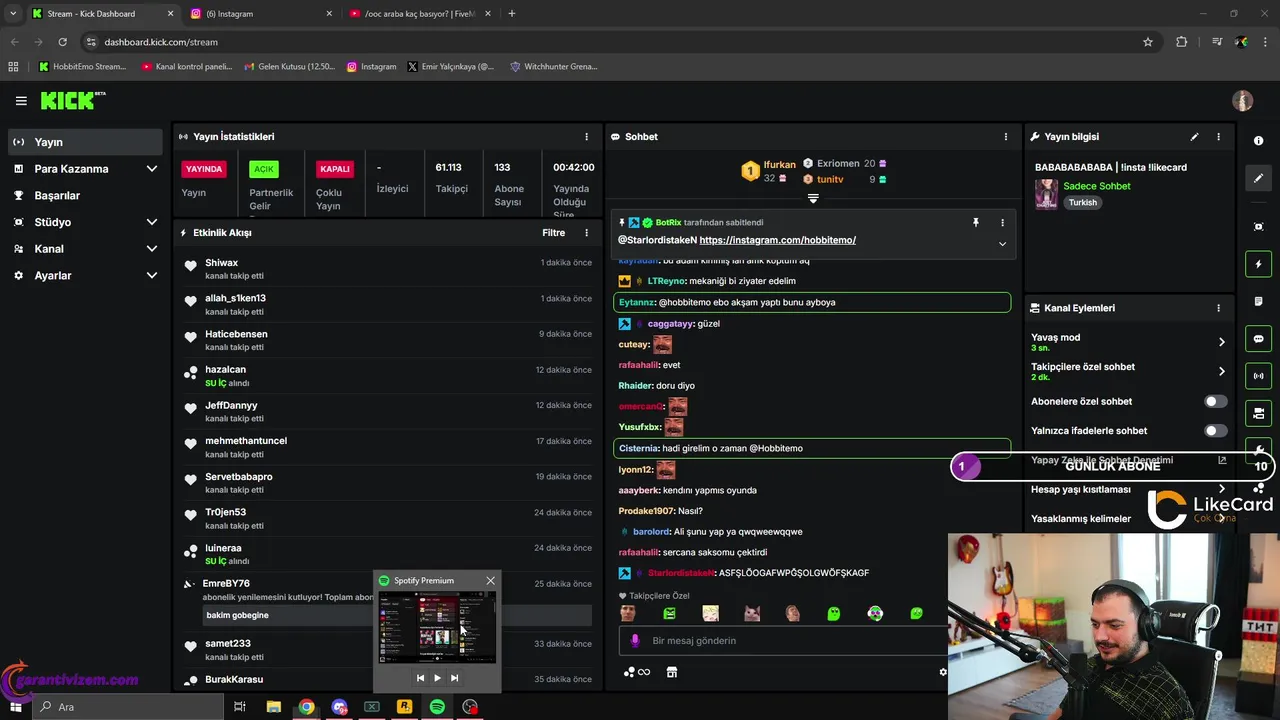Open the shop icon below chat input

coord(671,672)
